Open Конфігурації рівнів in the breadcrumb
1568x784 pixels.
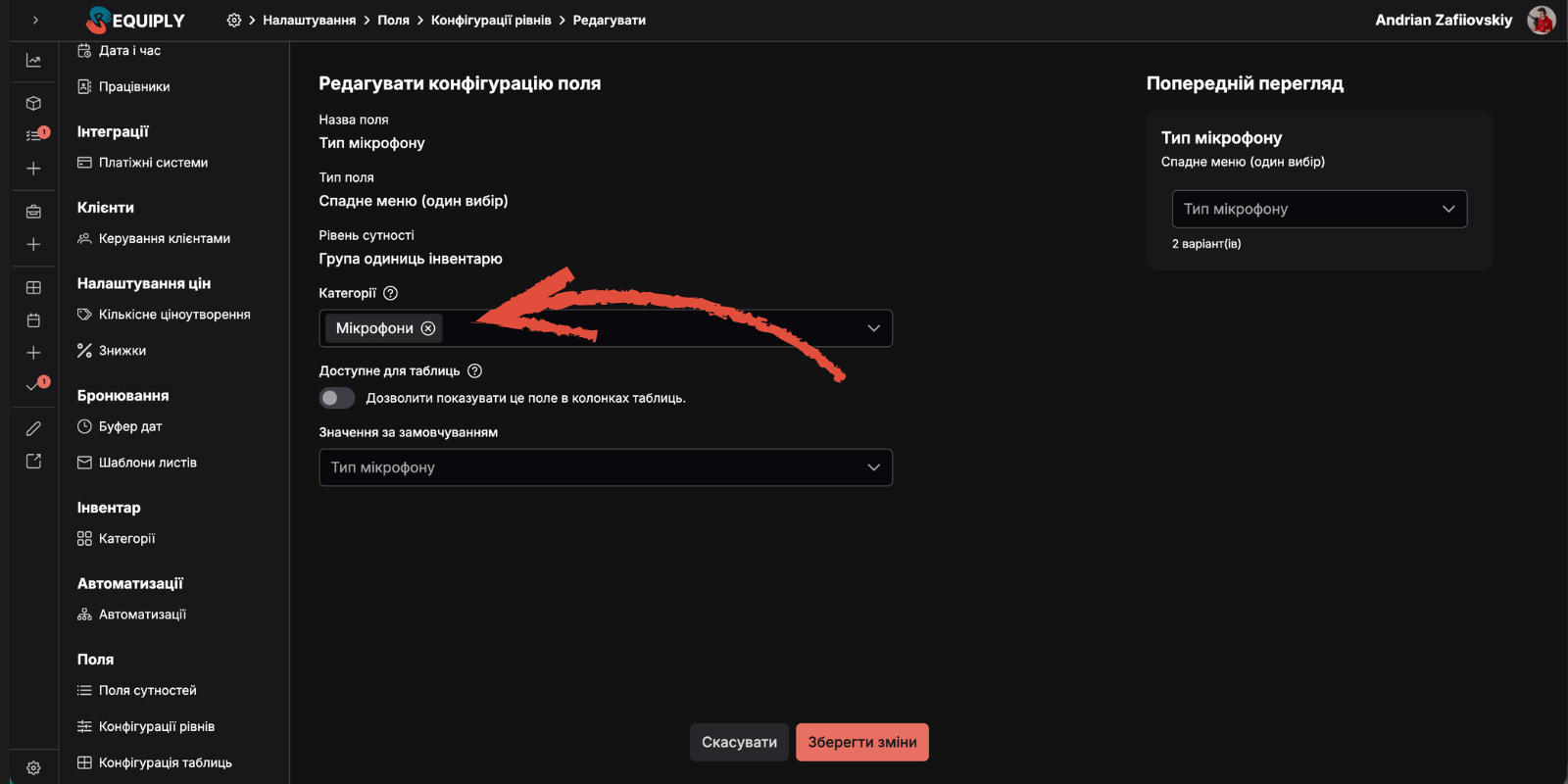(x=492, y=20)
